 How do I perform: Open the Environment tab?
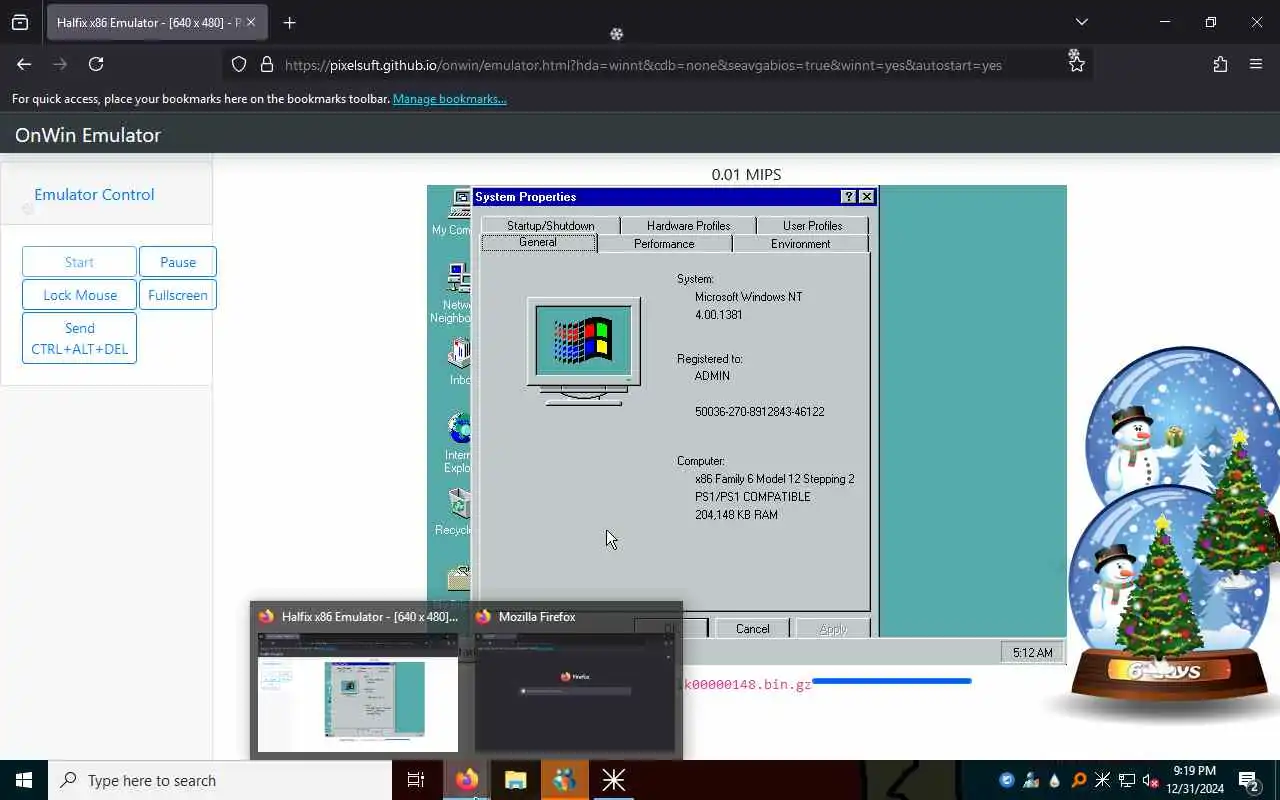pyautogui.click(x=800, y=244)
